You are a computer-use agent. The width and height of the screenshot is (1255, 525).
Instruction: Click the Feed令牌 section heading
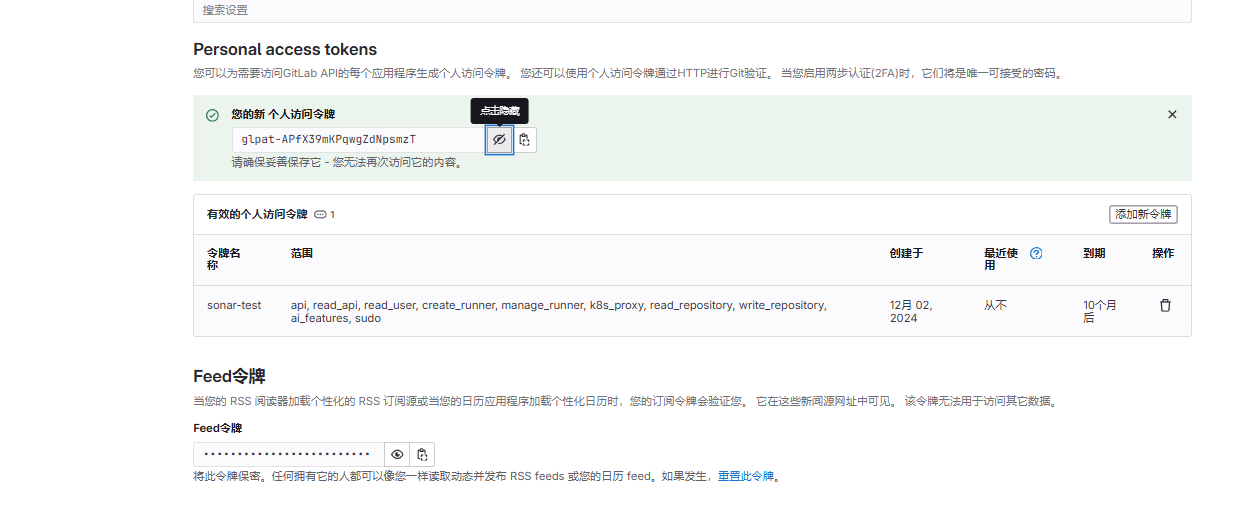pyautogui.click(x=229, y=376)
